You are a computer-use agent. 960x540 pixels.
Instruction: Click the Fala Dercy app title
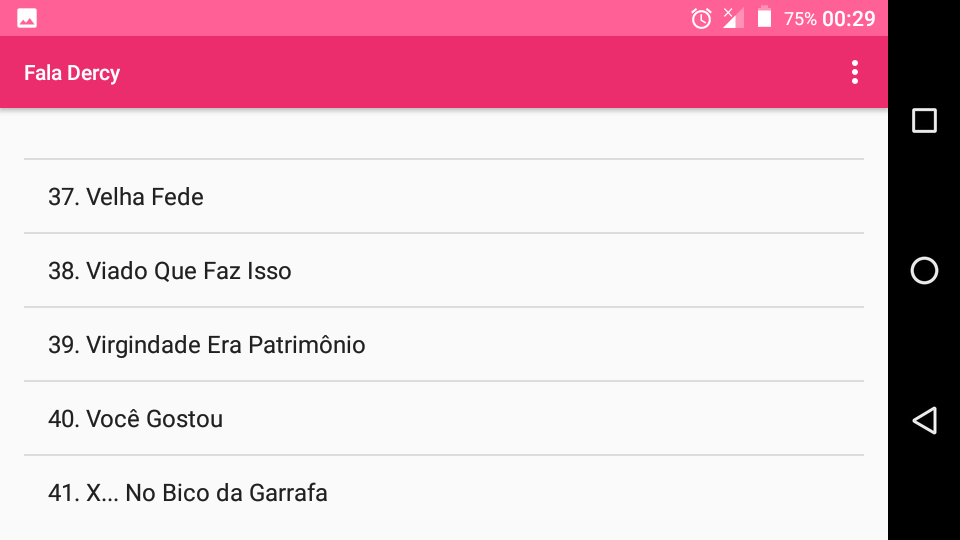72,73
